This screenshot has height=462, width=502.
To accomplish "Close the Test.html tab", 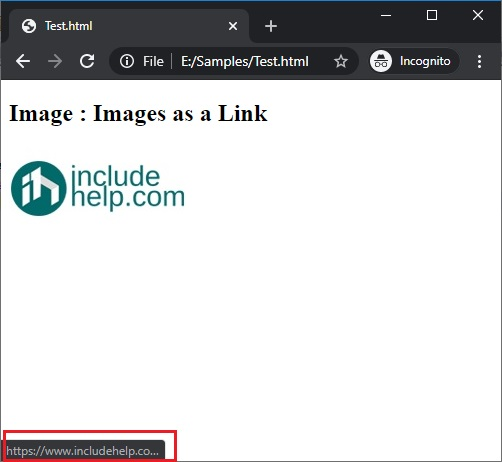I will coord(233,26).
